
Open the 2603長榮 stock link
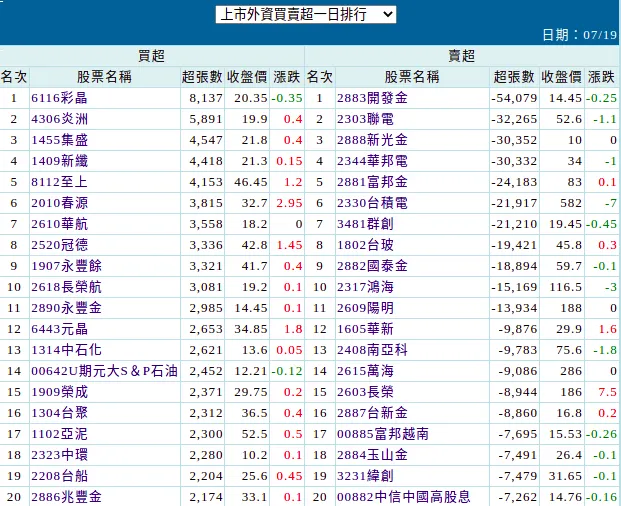click(365, 392)
